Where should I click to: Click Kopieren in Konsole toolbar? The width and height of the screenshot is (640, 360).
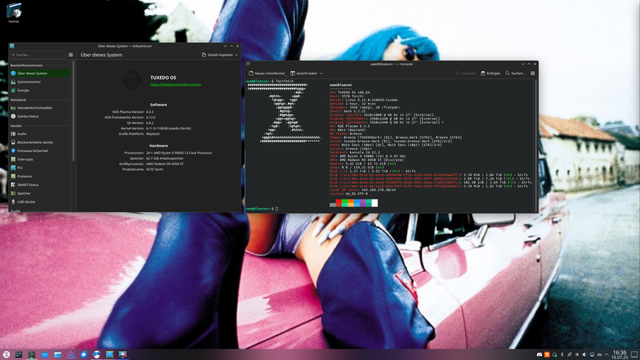coord(466,73)
